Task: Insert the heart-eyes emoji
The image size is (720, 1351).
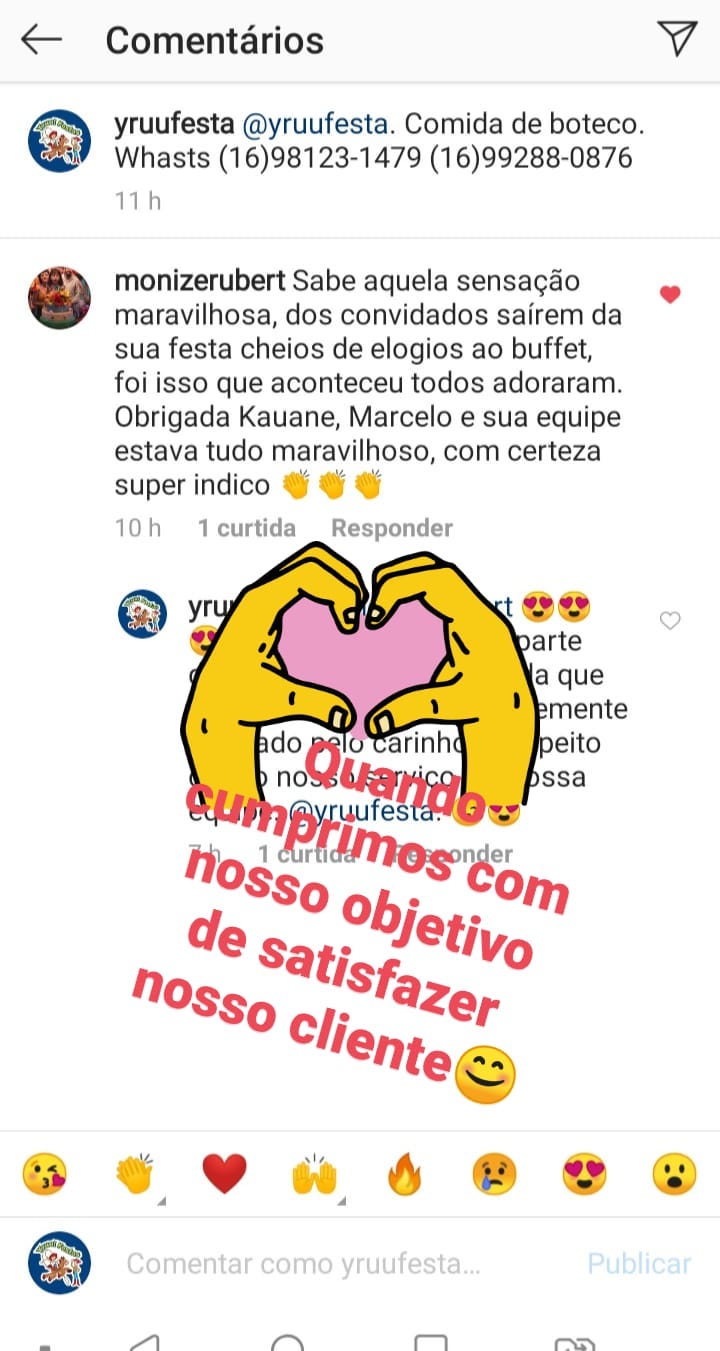Action: [584, 1175]
